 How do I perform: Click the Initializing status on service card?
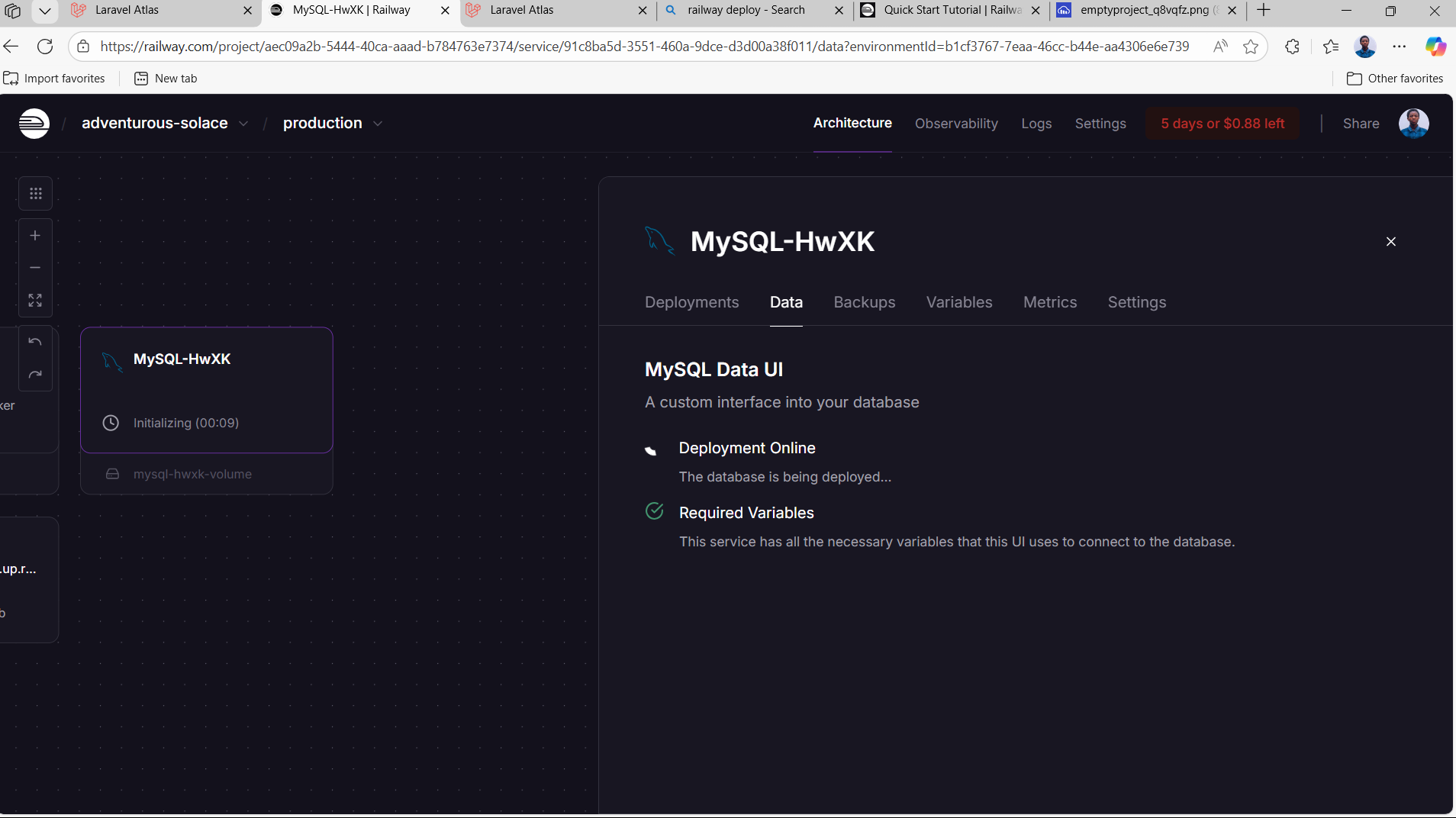185,423
